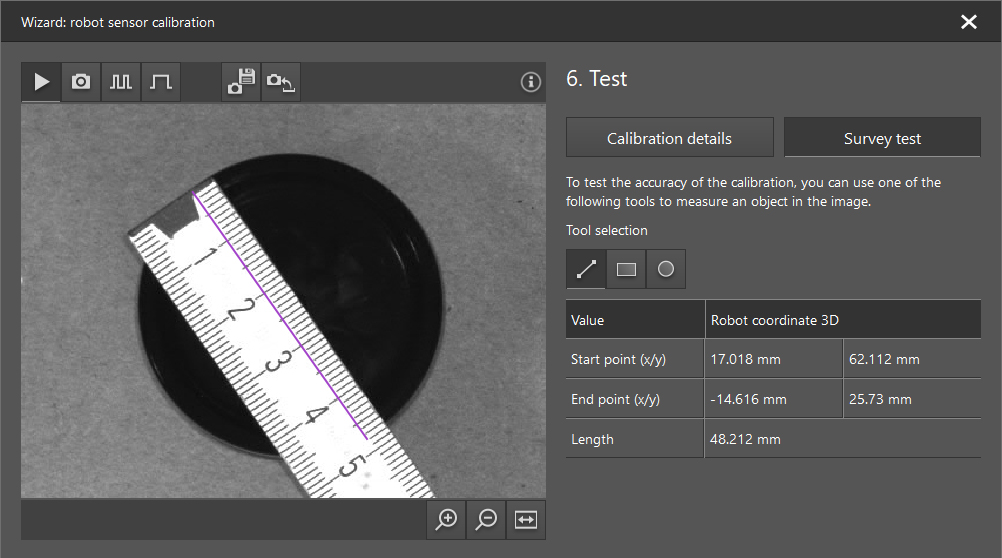
Task: Open the image info icon
Action: coord(530,82)
